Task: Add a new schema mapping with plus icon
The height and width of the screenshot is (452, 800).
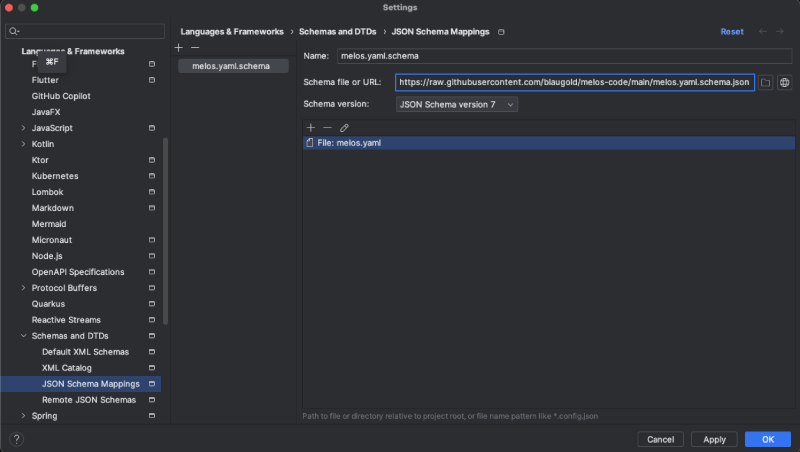Action: point(178,47)
